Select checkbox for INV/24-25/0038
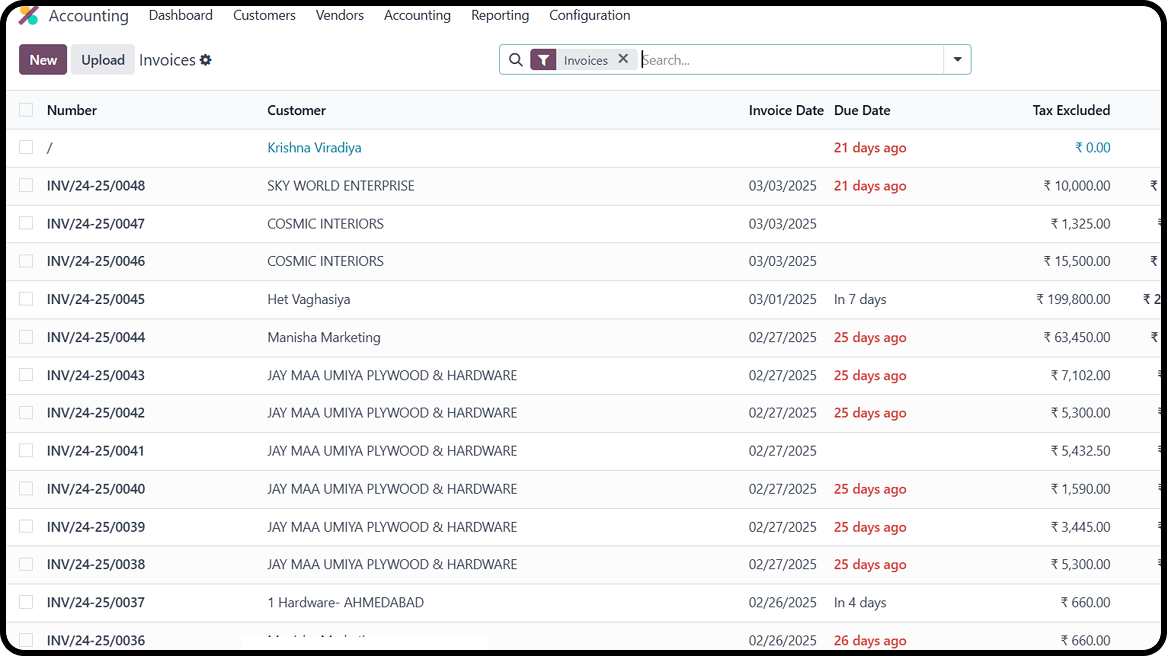Viewport: 1167px width, 656px height. point(26,564)
